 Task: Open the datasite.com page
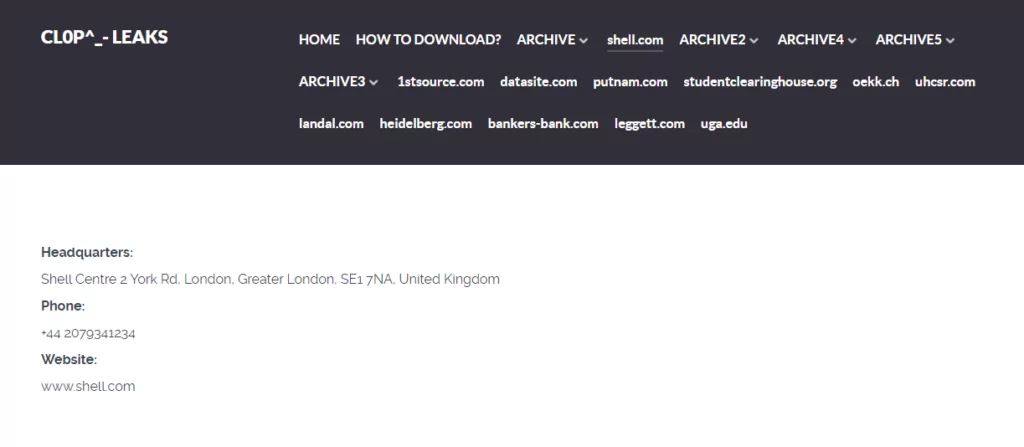click(x=539, y=82)
